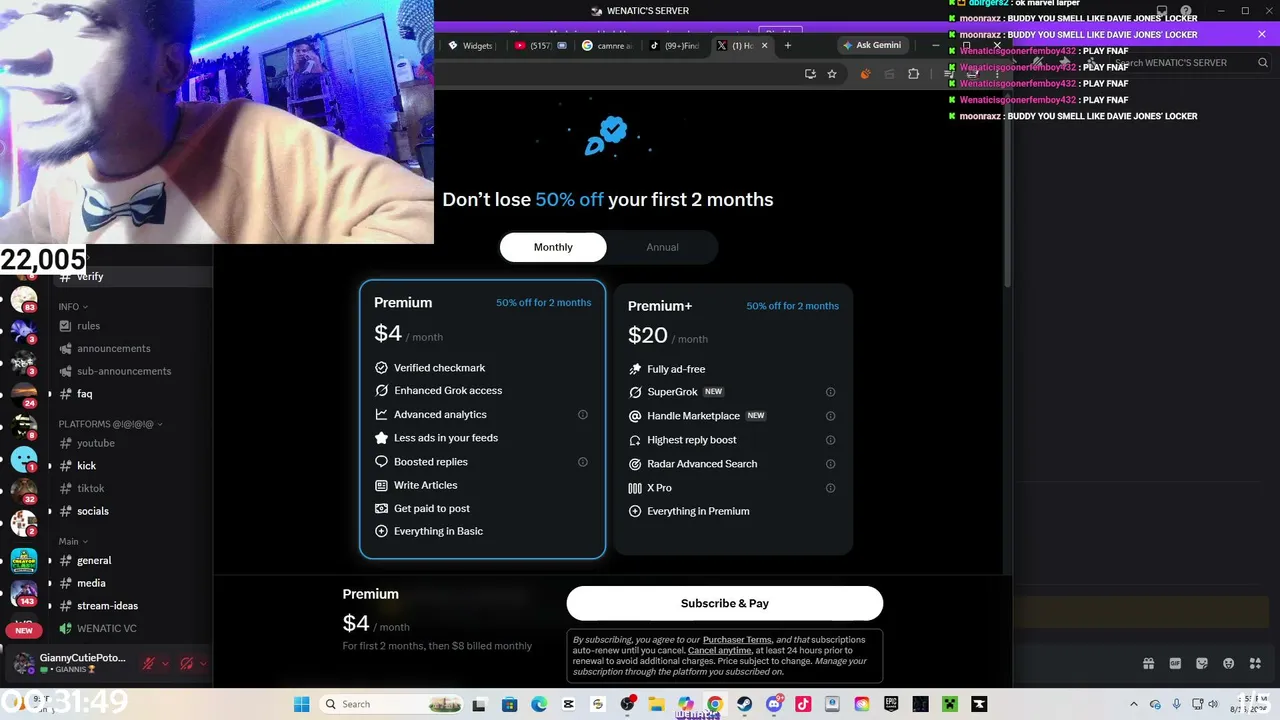Open CapCut from the taskbar
1280x720 pixels.
tap(569, 704)
